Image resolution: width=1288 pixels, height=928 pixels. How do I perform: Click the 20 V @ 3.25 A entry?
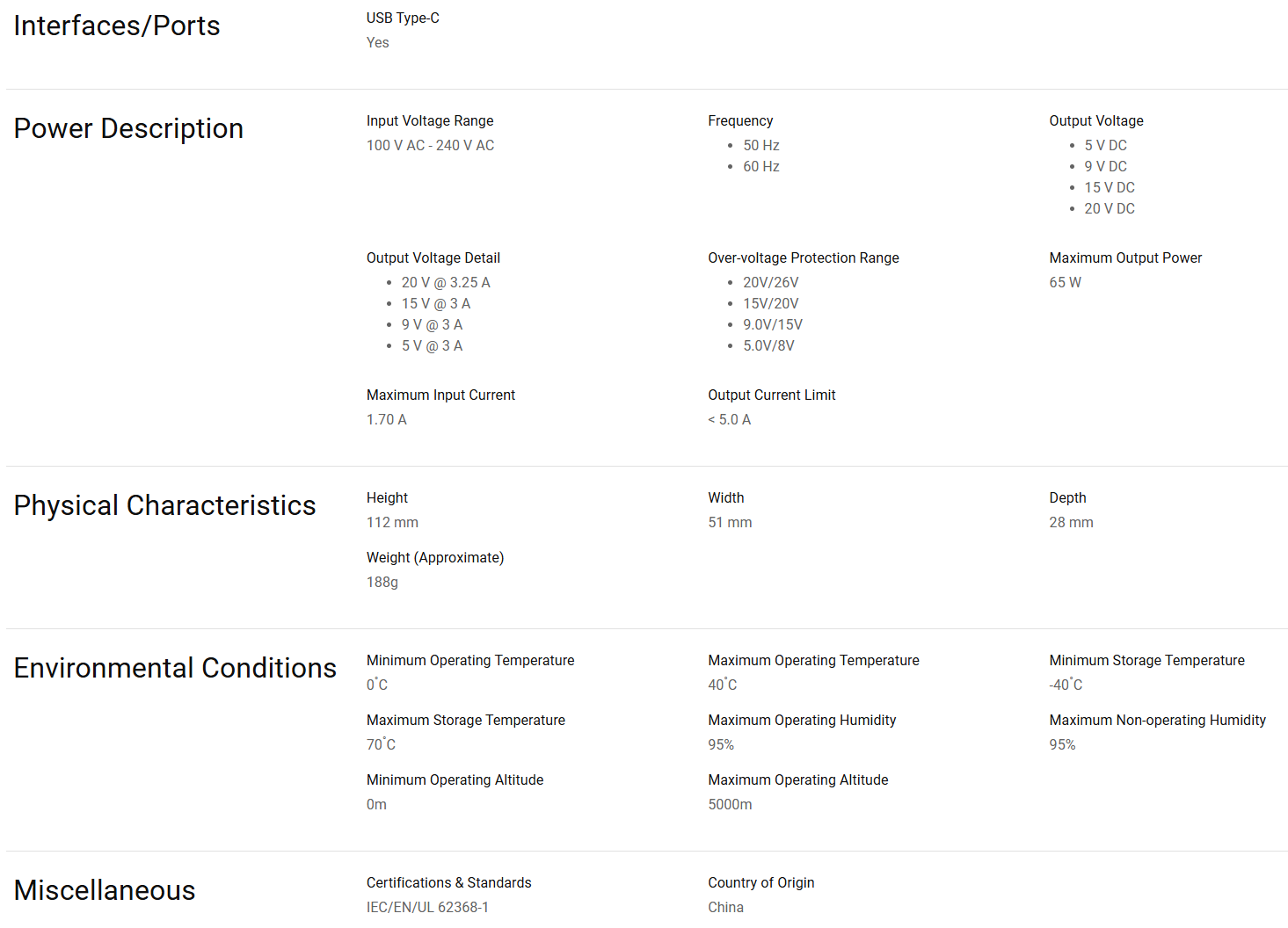[446, 283]
